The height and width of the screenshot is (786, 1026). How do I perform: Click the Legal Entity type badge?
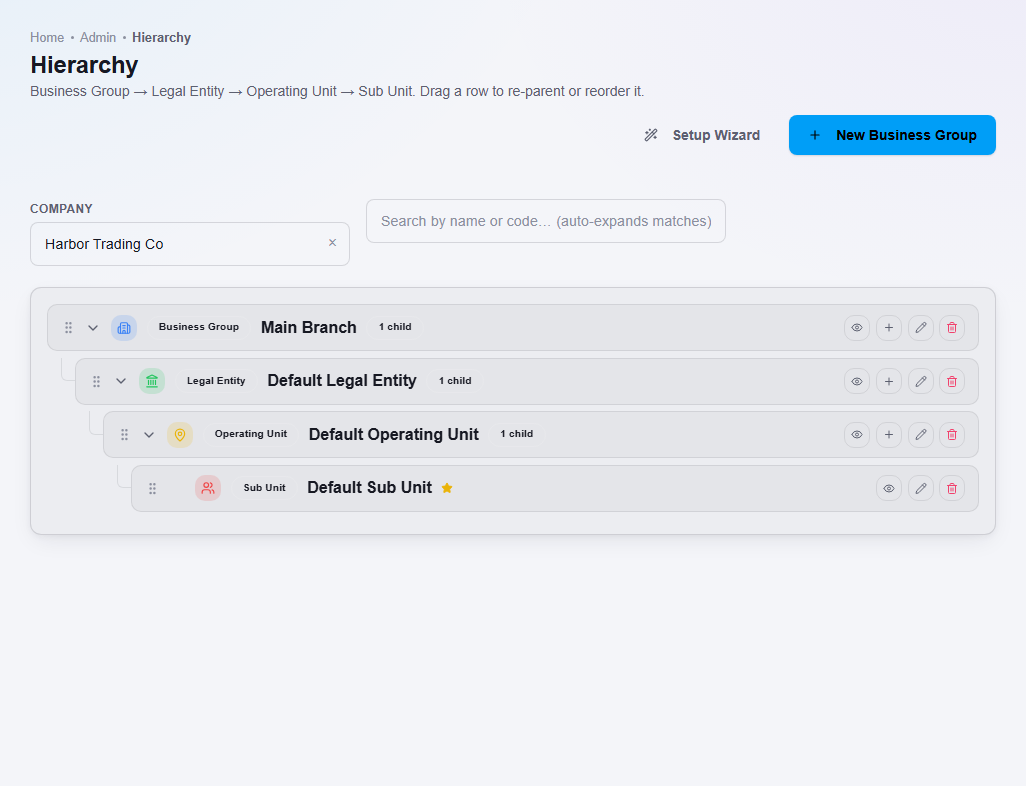tap(216, 381)
